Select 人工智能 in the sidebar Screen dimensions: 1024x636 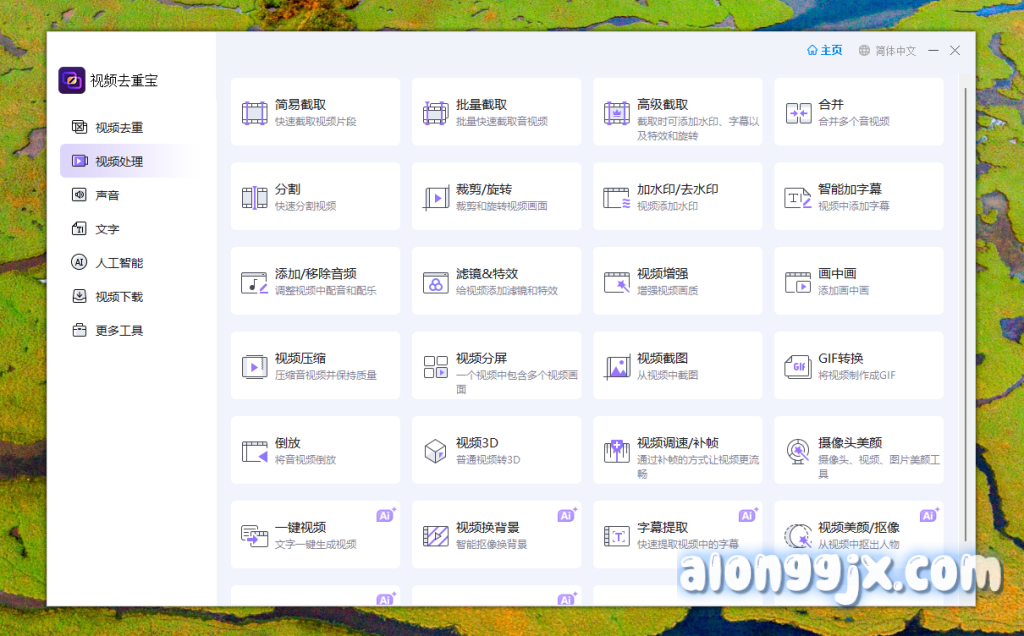click(119, 263)
